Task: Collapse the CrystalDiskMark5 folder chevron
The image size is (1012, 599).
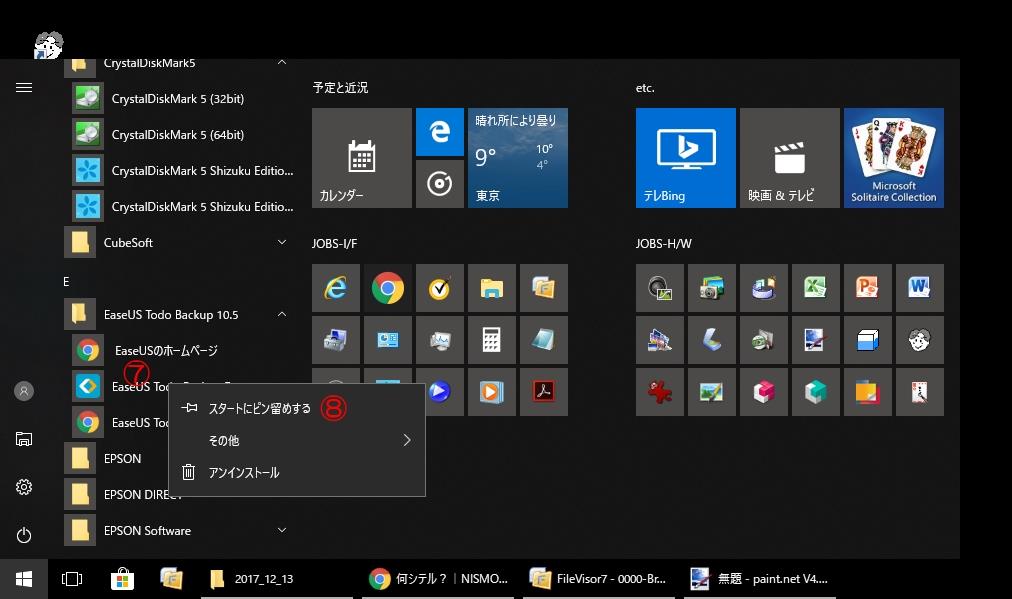Action: (282, 63)
